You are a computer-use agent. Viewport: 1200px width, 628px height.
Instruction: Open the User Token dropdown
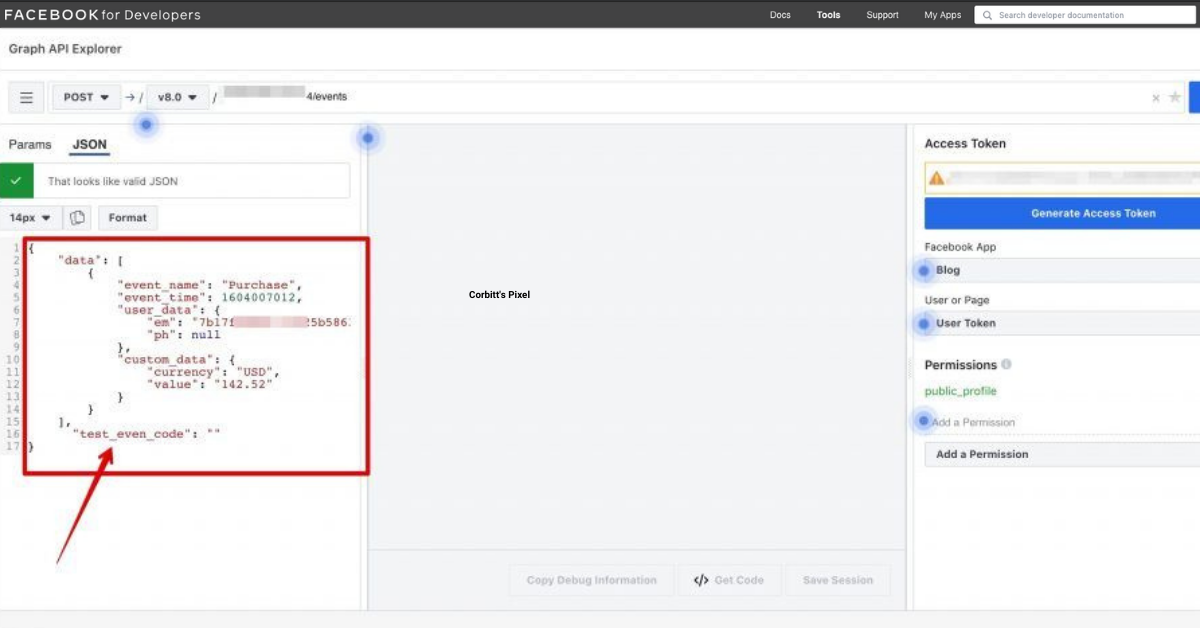[1062, 323]
